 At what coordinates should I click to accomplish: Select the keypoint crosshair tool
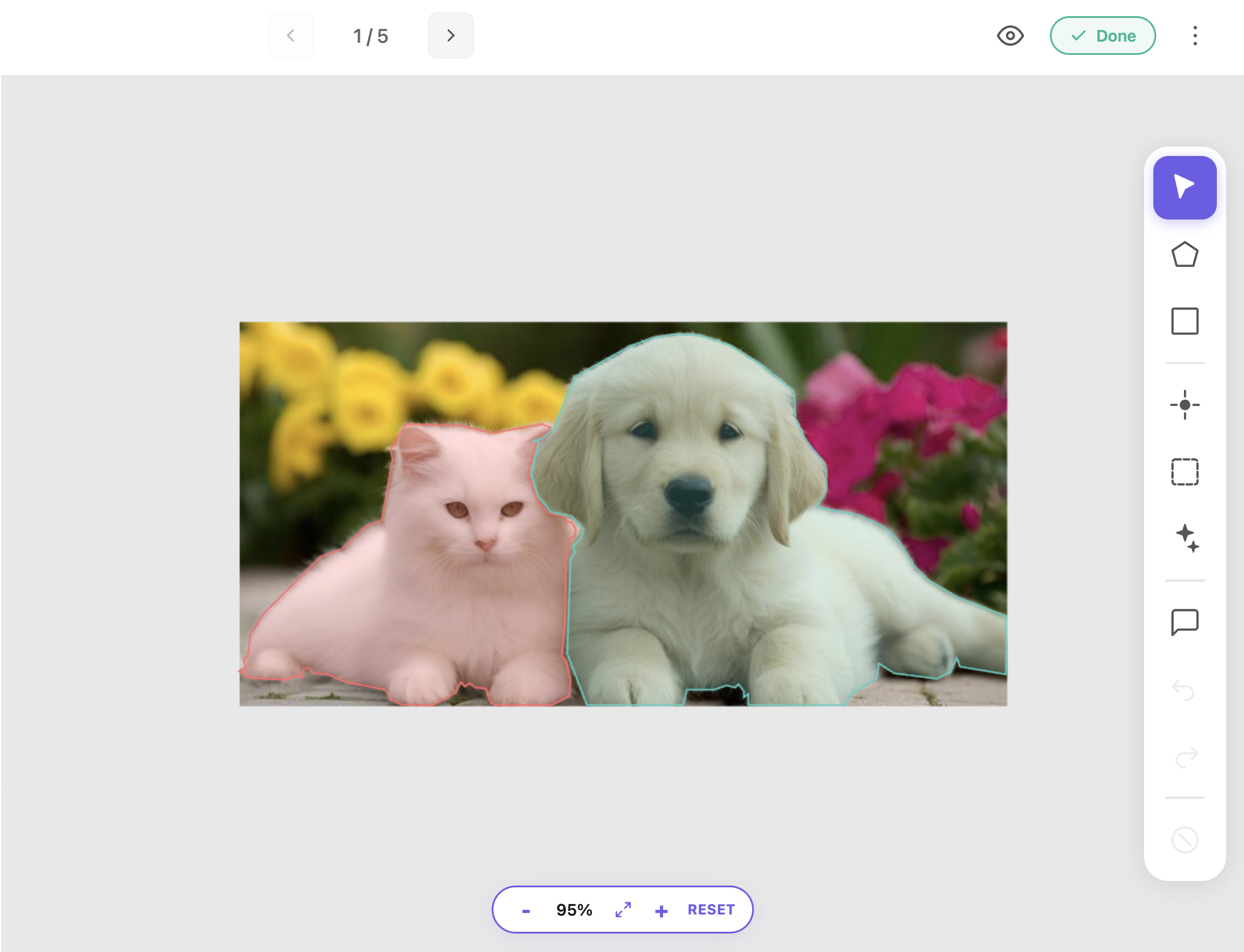click(1184, 405)
